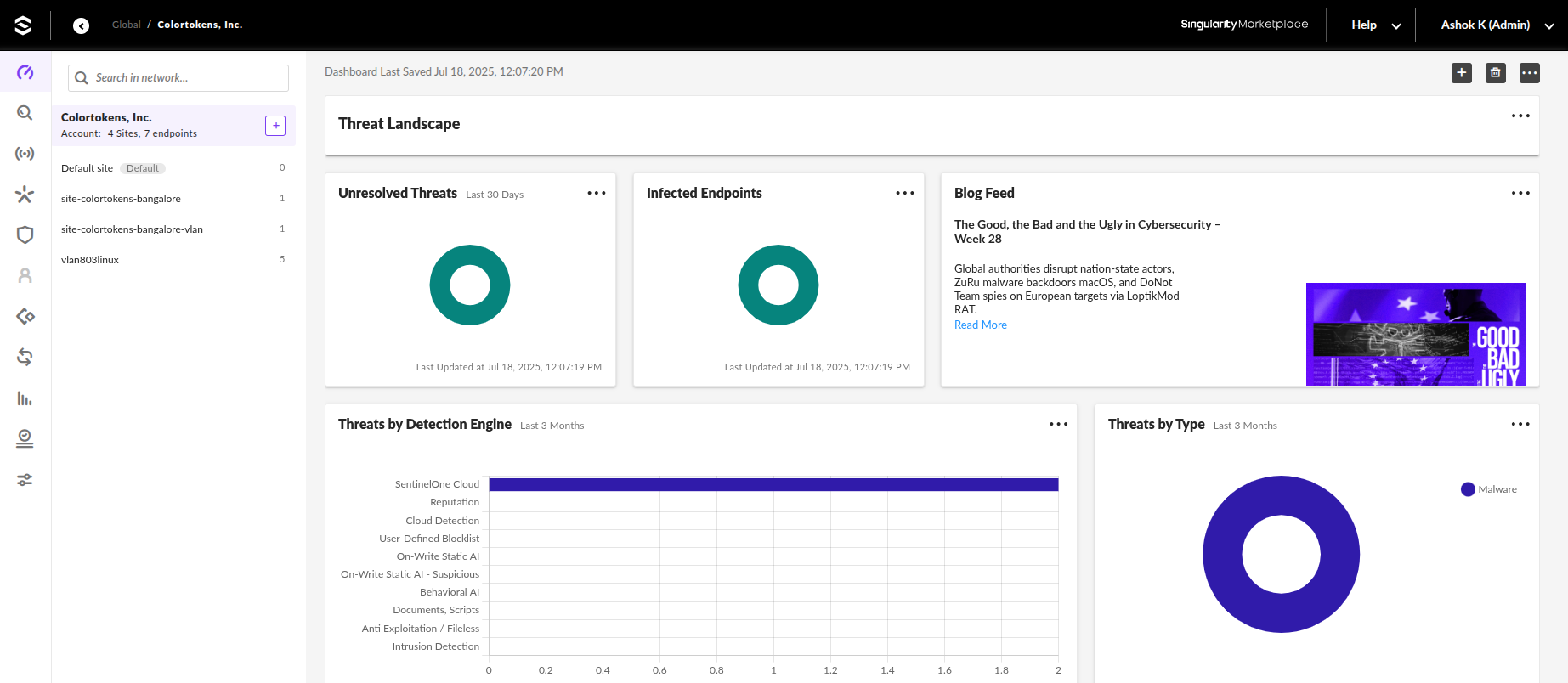Open the reports bar chart sidebar icon
This screenshot has height=683, width=1568.
(25, 398)
